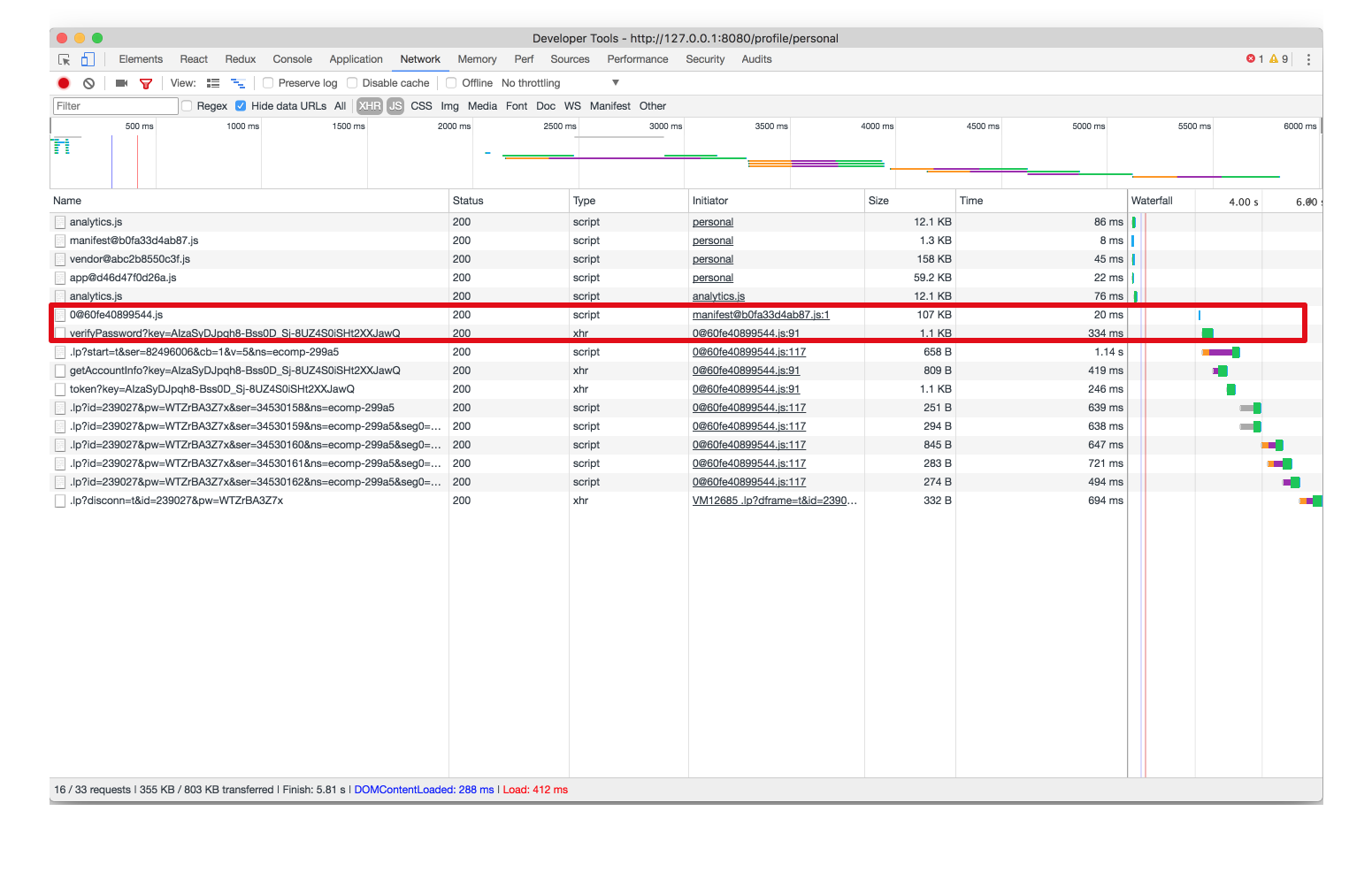1372x872 pixels.
Task: Sort requests by Type column
Action: (628, 201)
